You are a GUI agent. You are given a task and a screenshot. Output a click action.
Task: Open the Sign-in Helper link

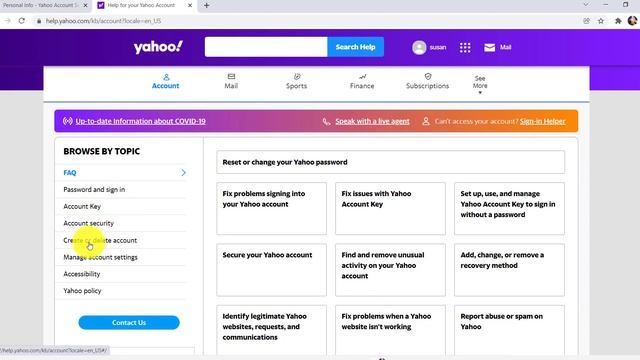click(x=542, y=121)
